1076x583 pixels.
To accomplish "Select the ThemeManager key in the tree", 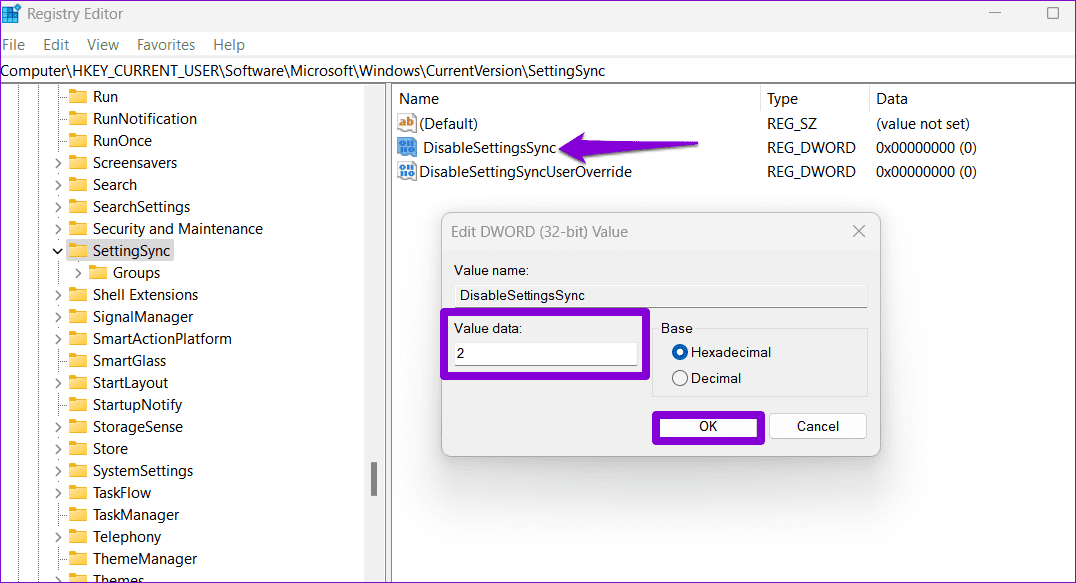I will (x=145, y=559).
